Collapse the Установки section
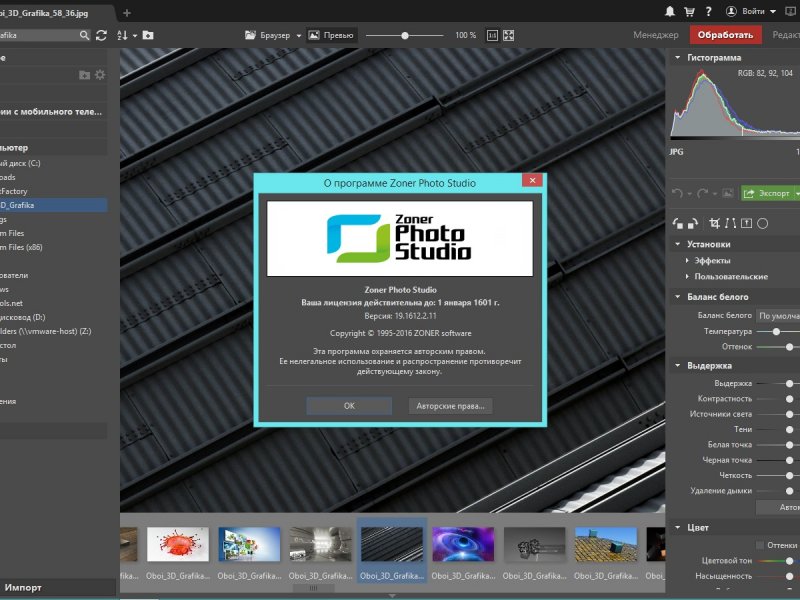 pyautogui.click(x=678, y=244)
